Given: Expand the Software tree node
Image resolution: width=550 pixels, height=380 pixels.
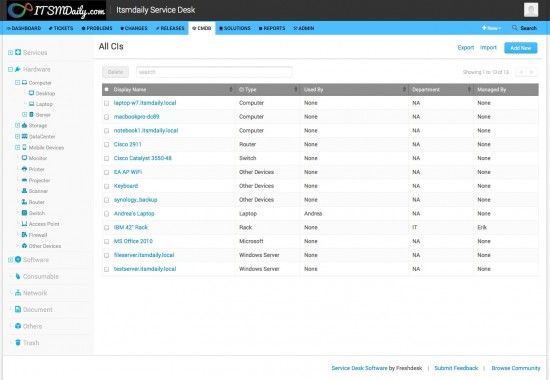Looking at the screenshot, I should coord(11,260).
